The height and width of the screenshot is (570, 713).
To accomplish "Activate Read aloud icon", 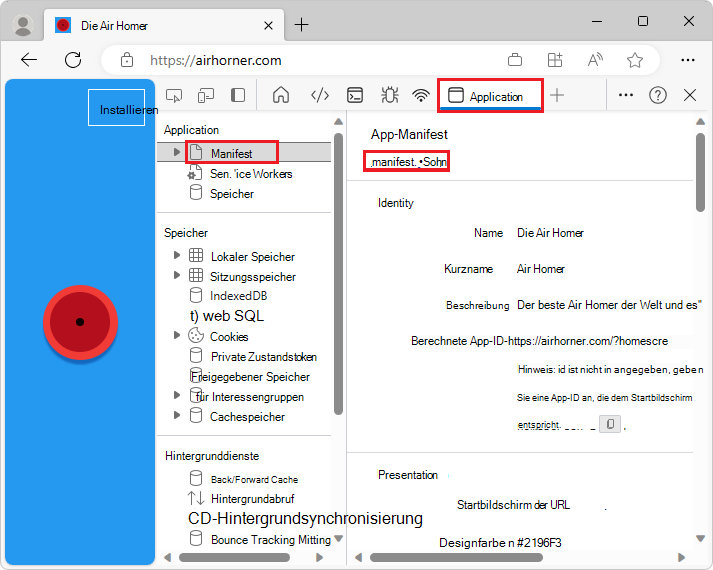I will [595, 60].
